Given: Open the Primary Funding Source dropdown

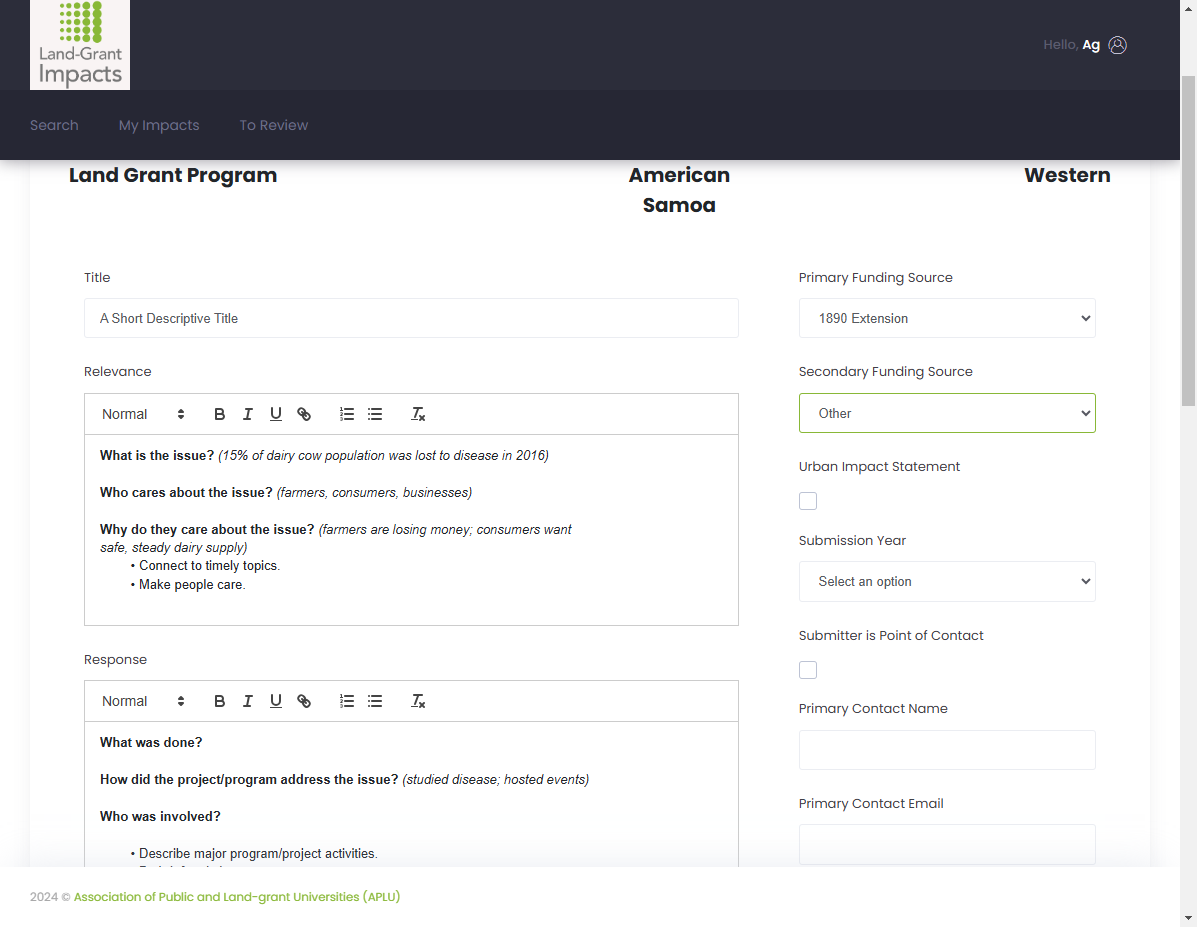Looking at the screenshot, I should click(x=947, y=318).
